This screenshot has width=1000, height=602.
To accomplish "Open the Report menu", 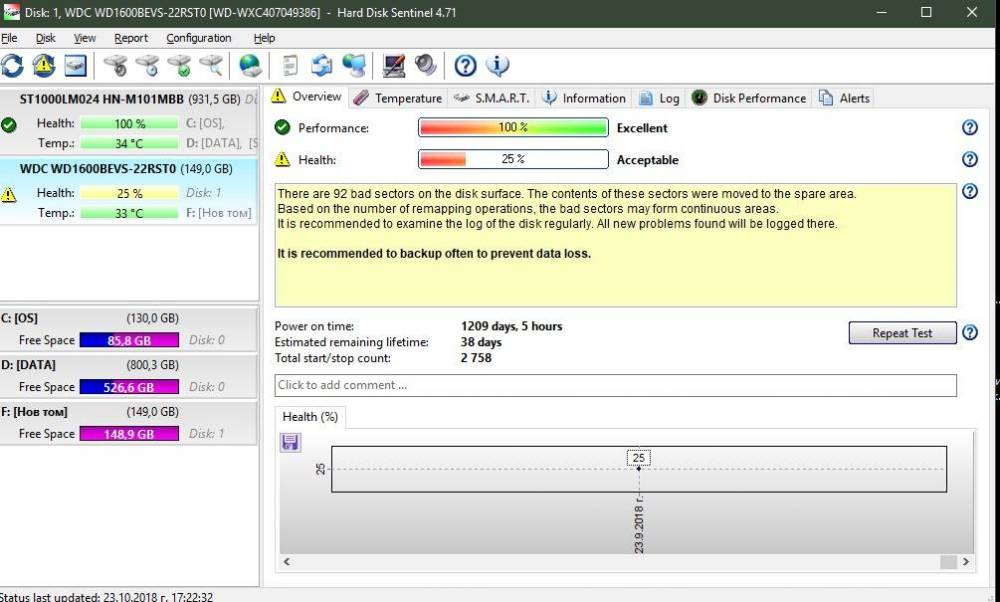I will click(131, 38).
